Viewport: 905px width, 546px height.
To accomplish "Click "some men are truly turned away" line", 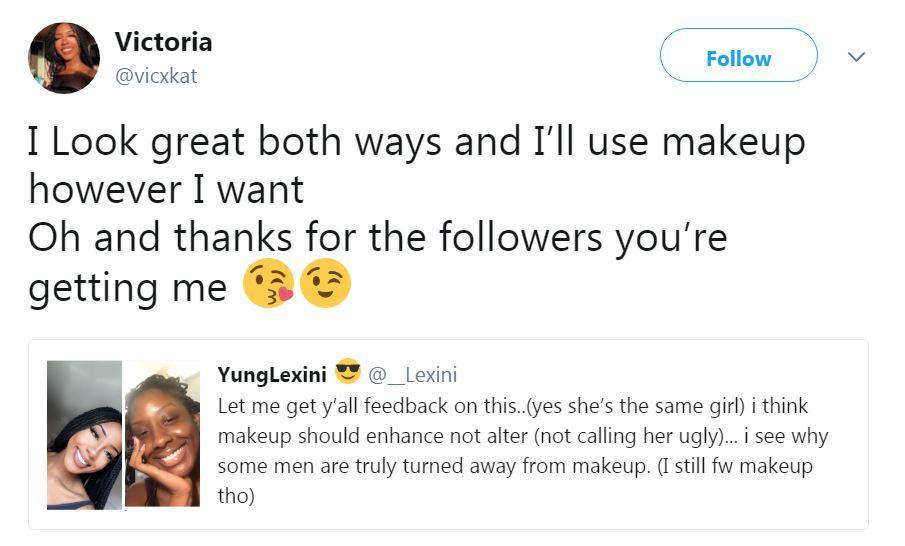I will [x=515, y=466].
